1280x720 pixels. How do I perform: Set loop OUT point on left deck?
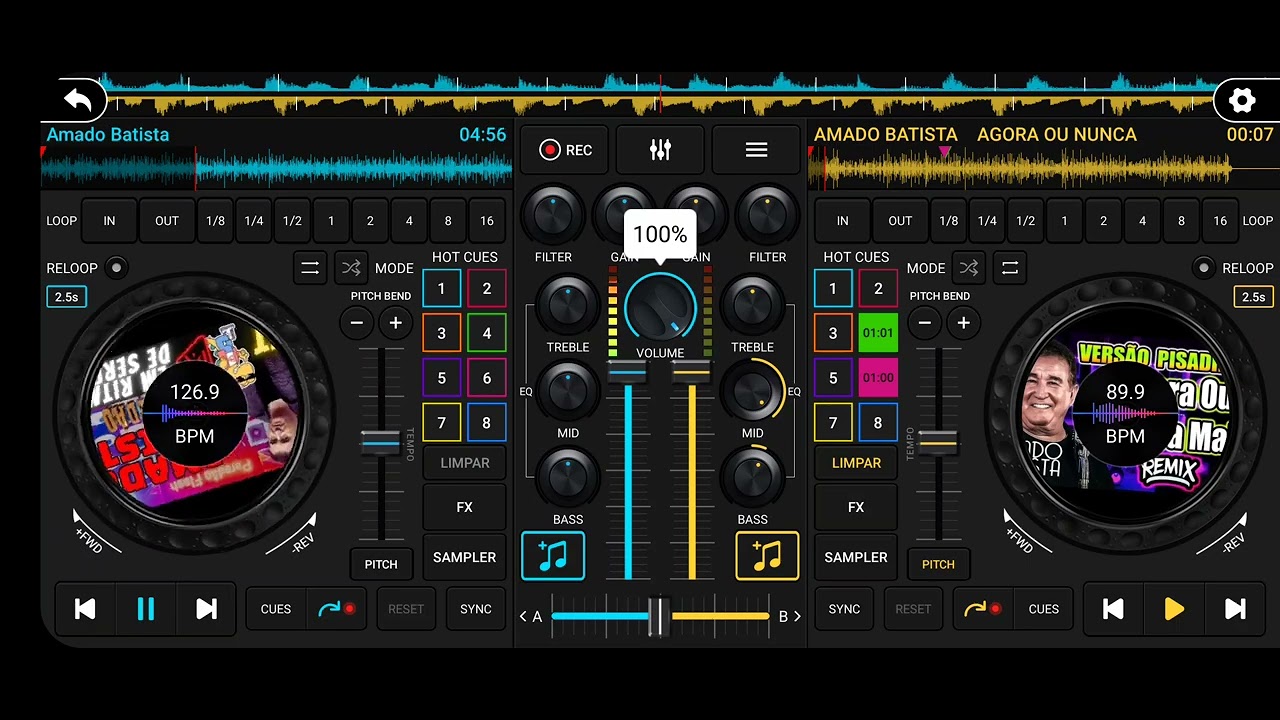(167, 221)
